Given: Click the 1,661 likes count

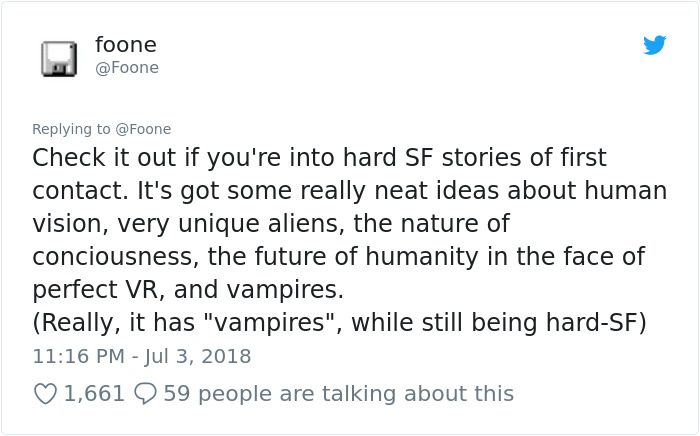Looking at the screenshot, I should tap(93, 394).
